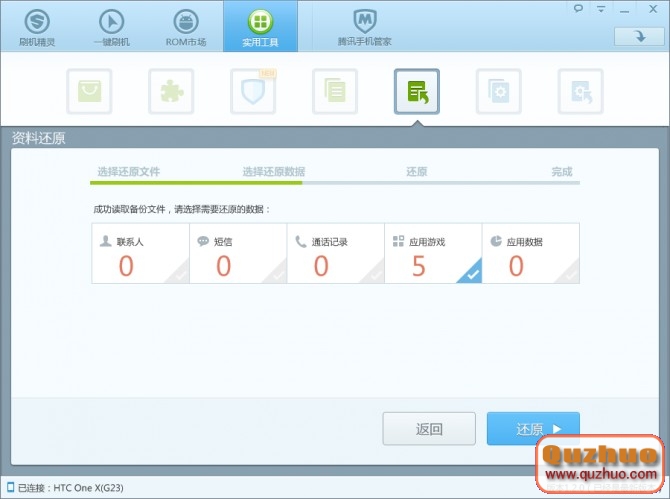Toggle 应用数据 restore selection

[x=531, y=253]
